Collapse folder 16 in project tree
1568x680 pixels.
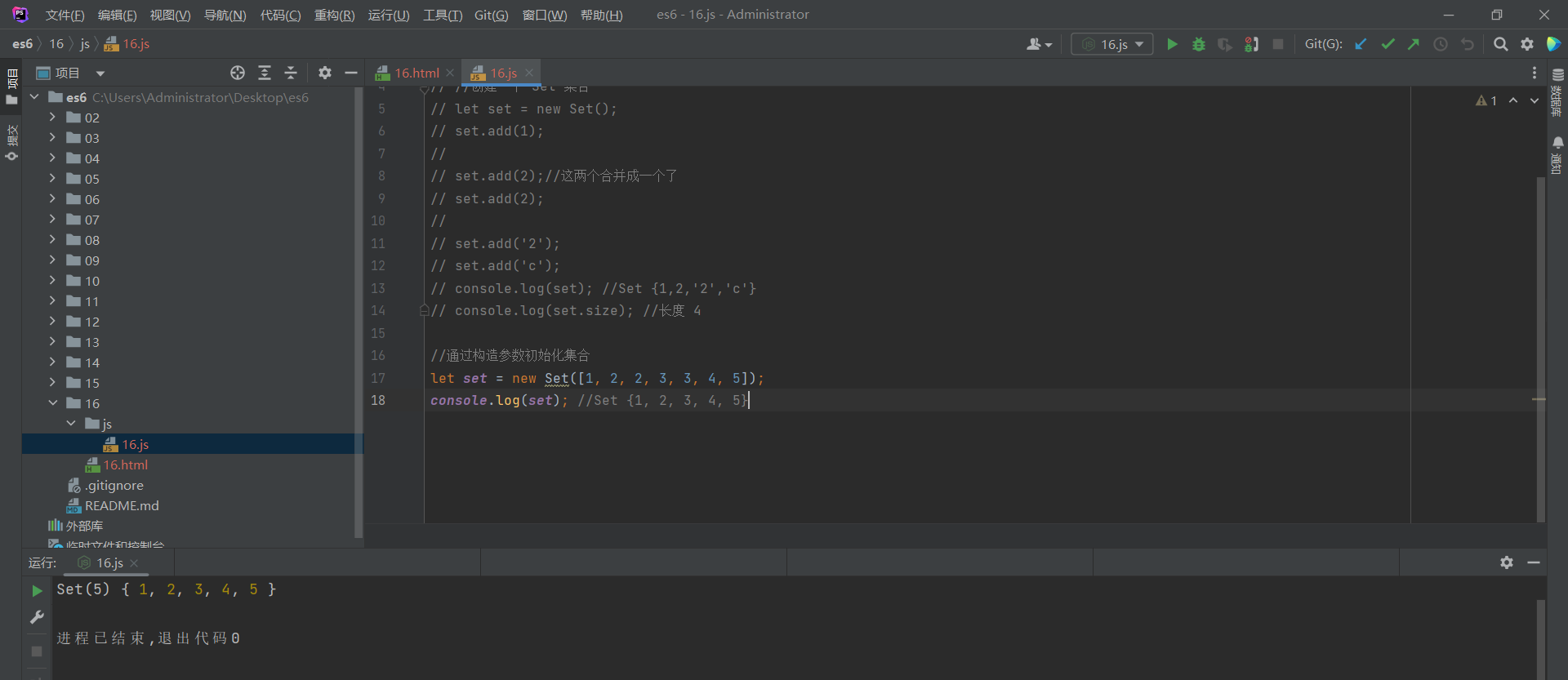pyautogui.click(x=52, y=402)
